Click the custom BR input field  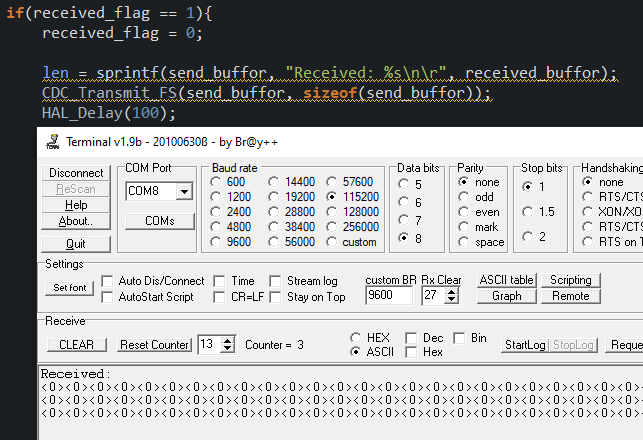tap(389, 295)
